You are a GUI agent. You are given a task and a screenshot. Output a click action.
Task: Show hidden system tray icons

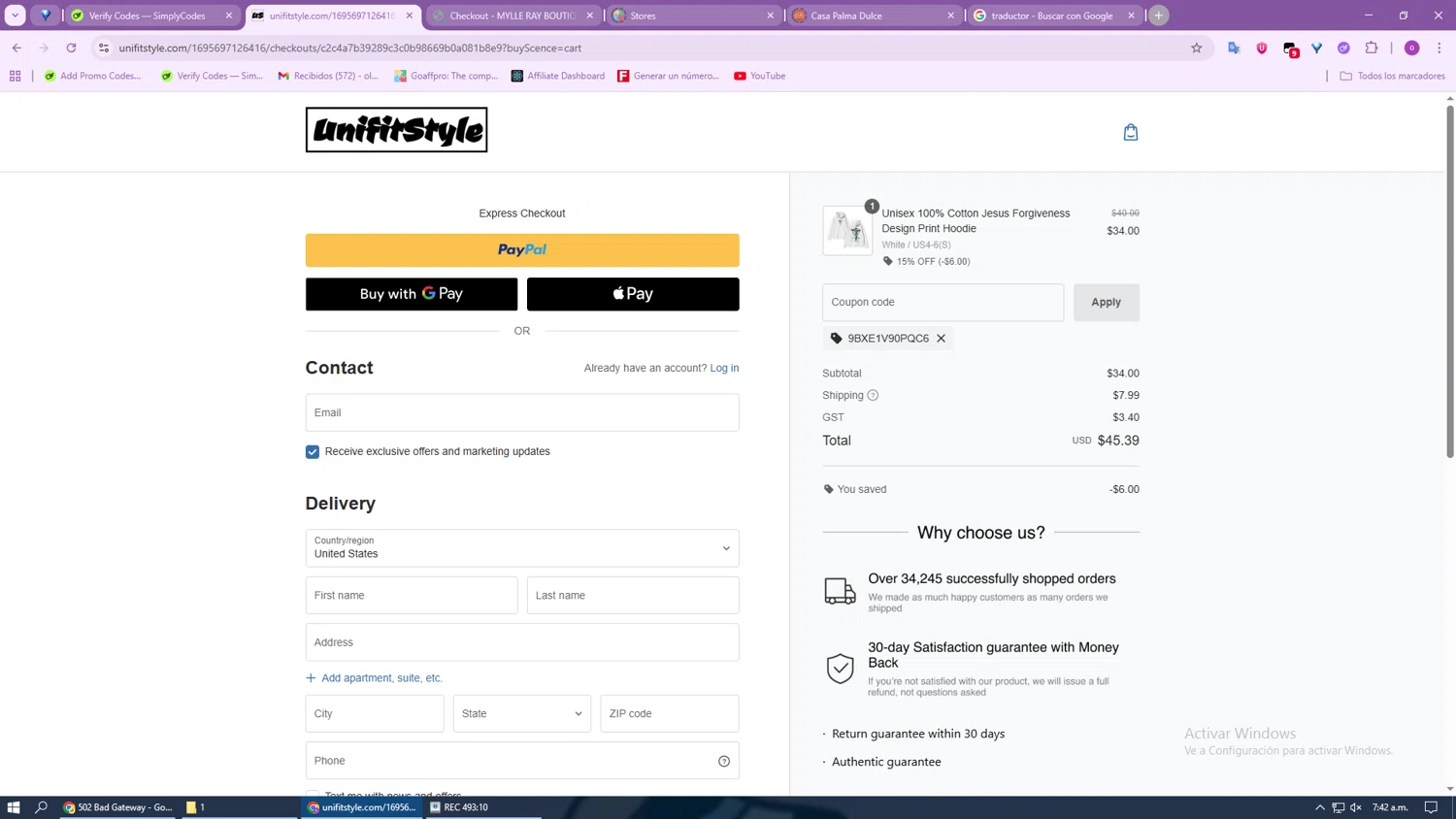pos(1320,807)
